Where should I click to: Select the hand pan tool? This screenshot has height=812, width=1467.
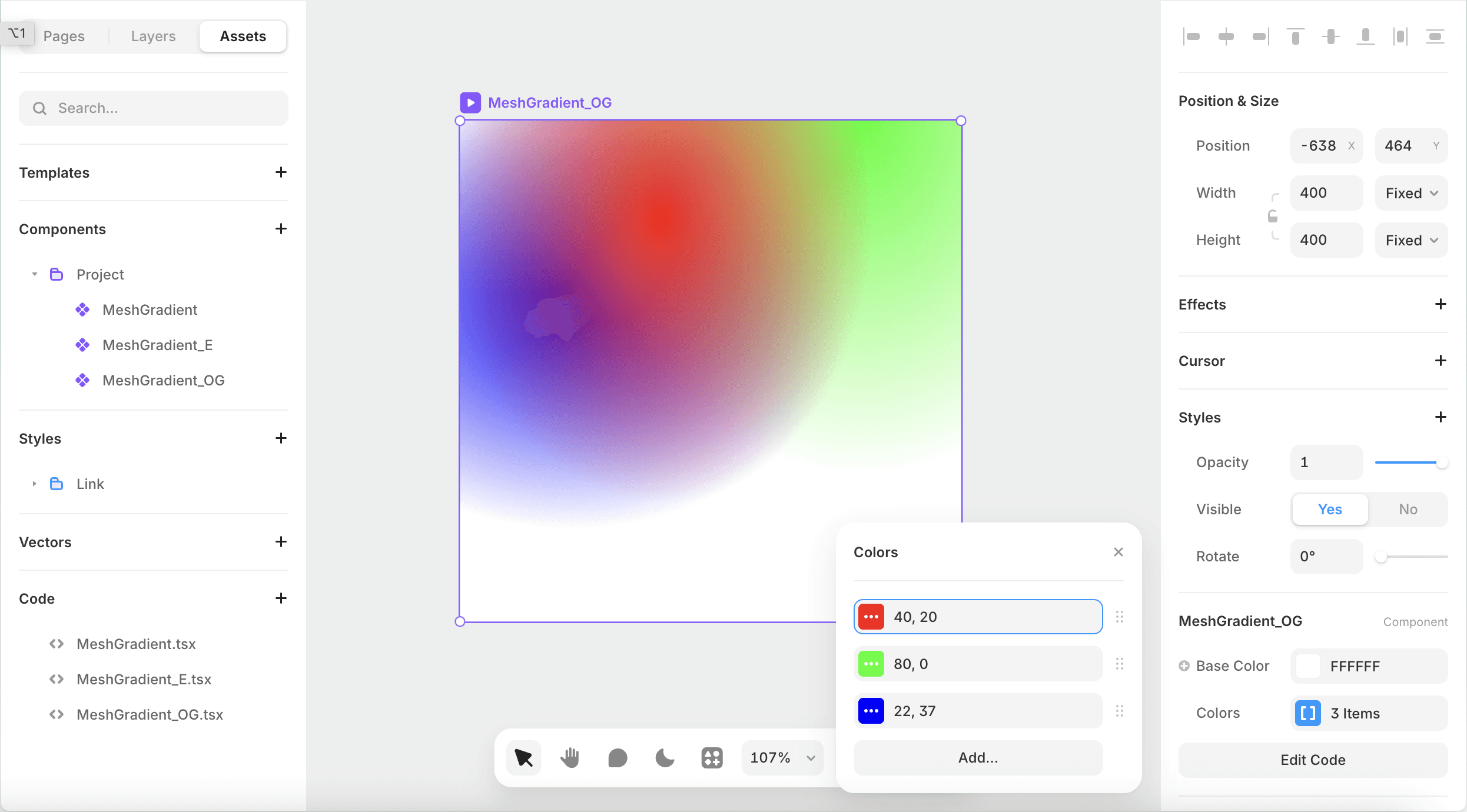570,757
